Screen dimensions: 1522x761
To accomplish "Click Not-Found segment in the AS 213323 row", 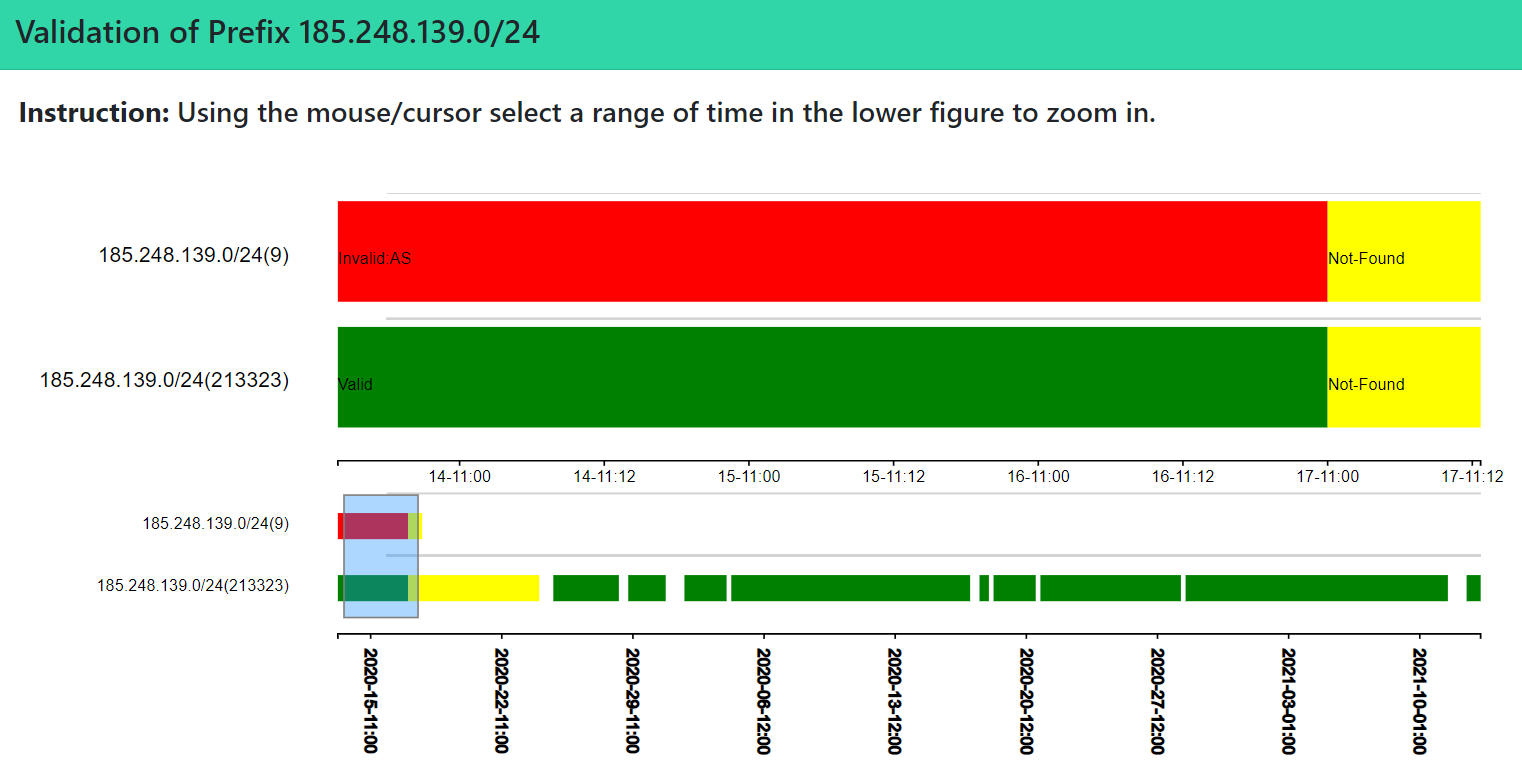I will [x=1404, y=377].
